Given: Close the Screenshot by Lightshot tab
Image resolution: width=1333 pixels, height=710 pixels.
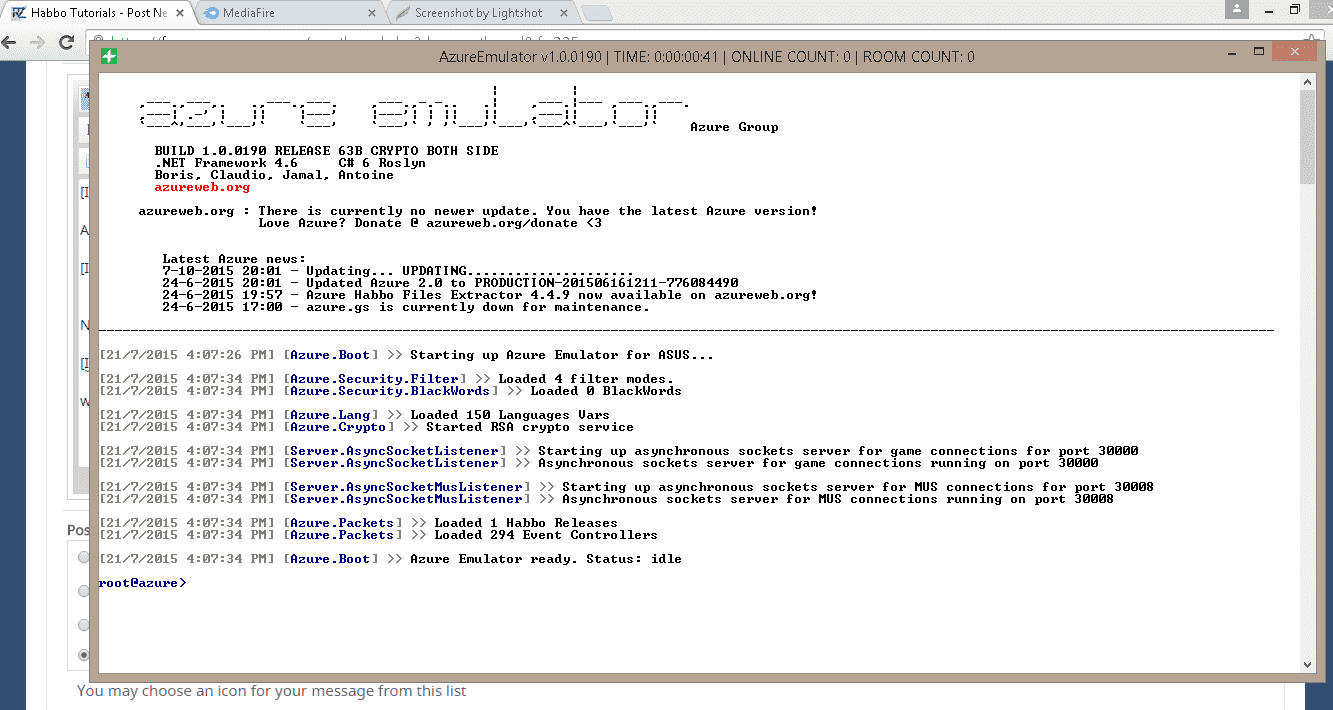Looking at the screenshot, I should pos(563,13).
